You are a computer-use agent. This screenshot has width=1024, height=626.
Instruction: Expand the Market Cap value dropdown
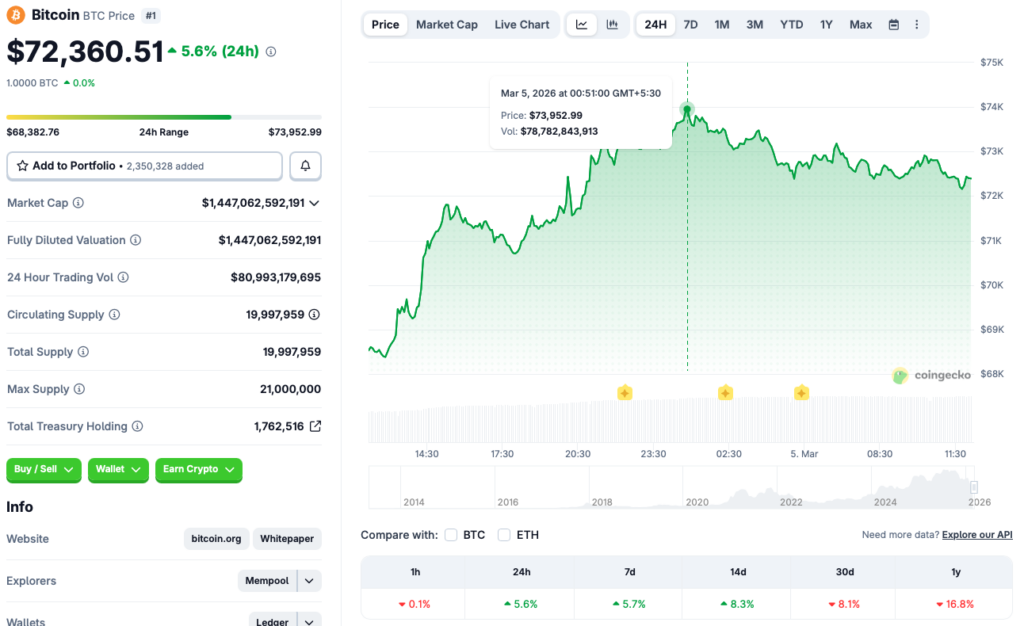pos(316,202)
